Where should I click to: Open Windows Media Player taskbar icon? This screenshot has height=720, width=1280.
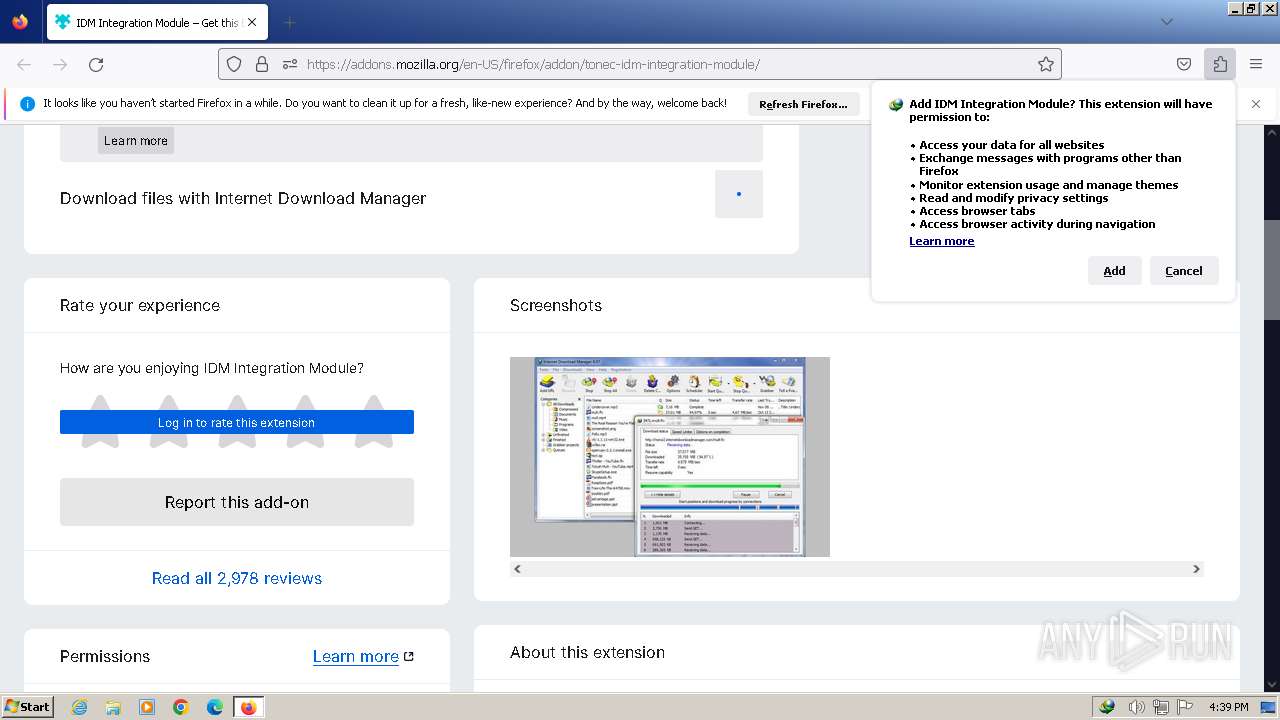[x=147, y=707]
